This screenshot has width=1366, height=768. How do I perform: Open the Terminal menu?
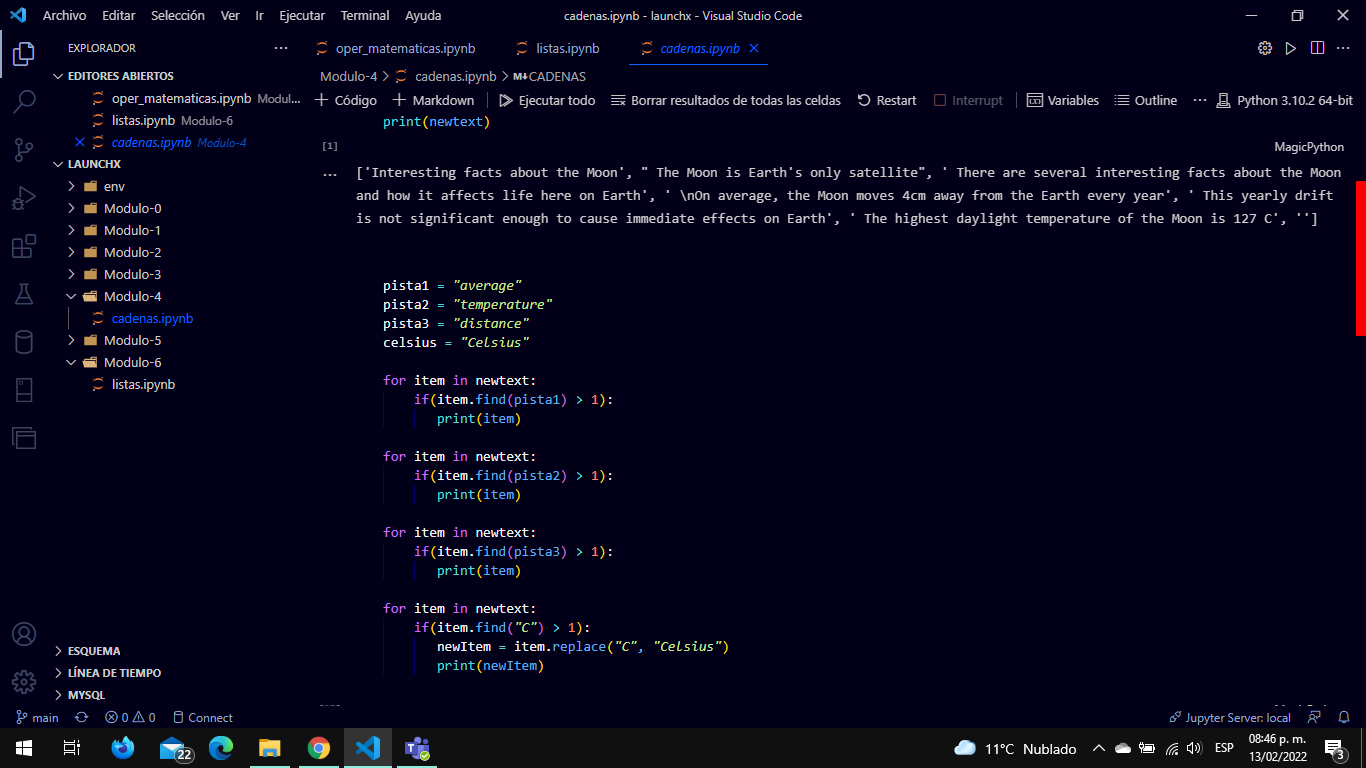[x=365, y=15]
